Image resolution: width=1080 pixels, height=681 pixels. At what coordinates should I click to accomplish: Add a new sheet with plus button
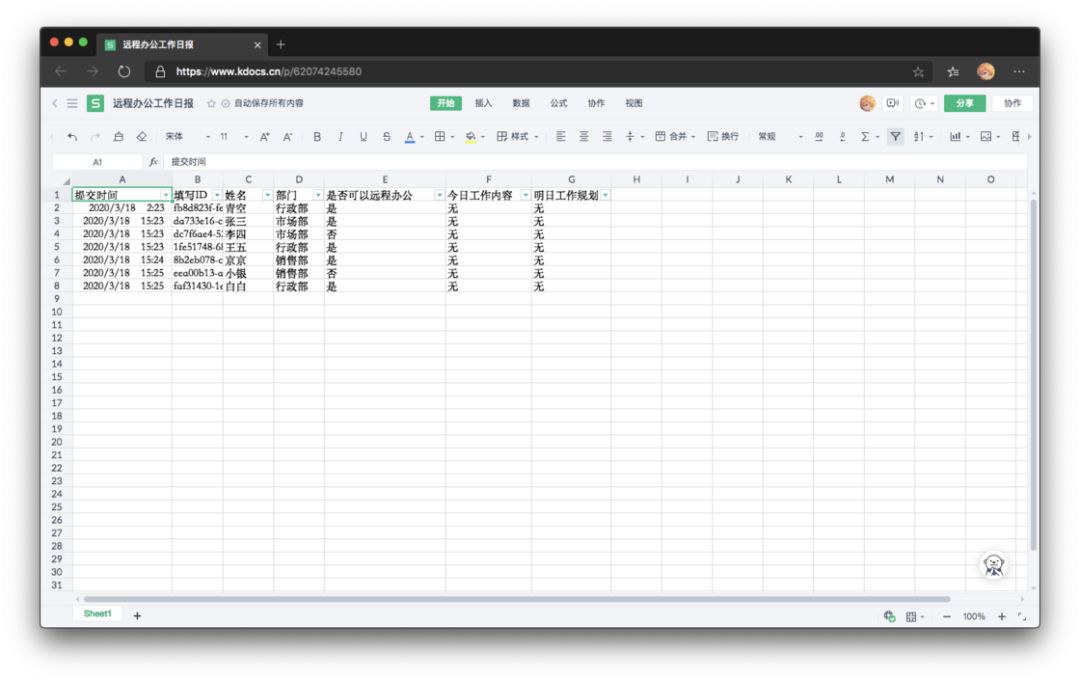(137, 616)
